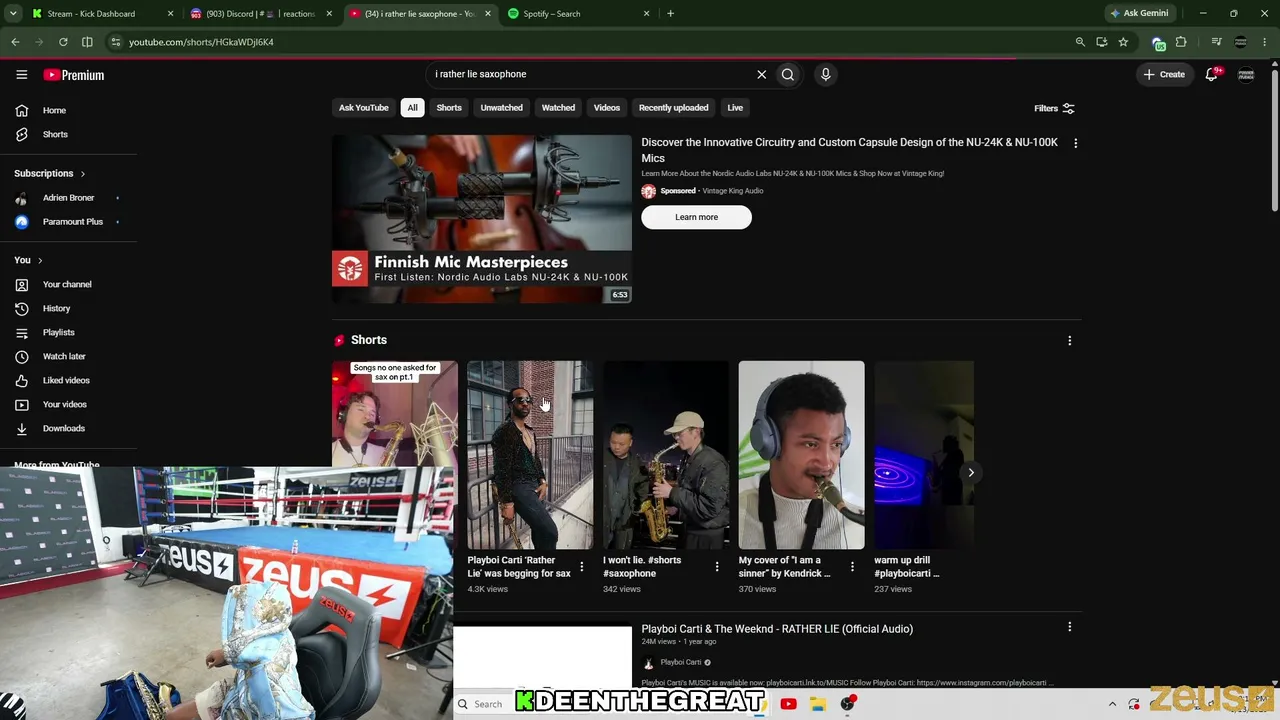Open the Finnish Mic Masterpieces ad thumbnail
The height and width of the screenshot is (720, 1280).
(x=482, y=219)
